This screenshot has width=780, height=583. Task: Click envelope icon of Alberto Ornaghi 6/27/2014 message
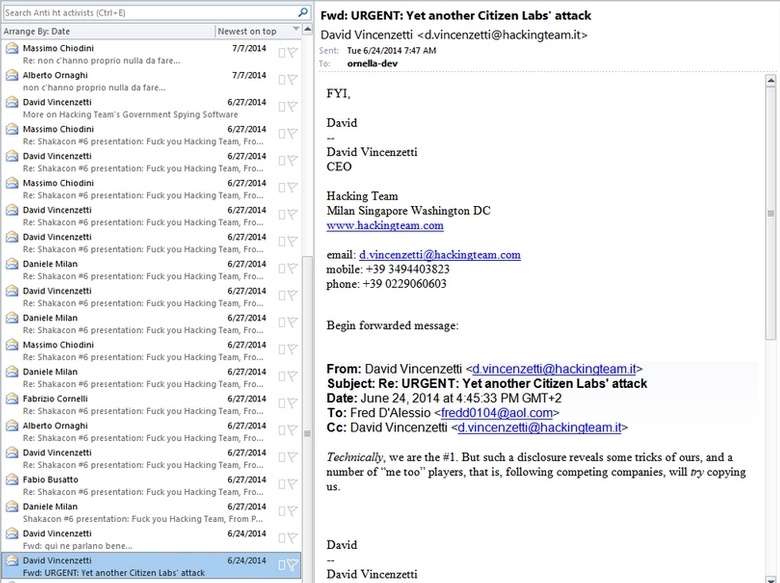12,425
